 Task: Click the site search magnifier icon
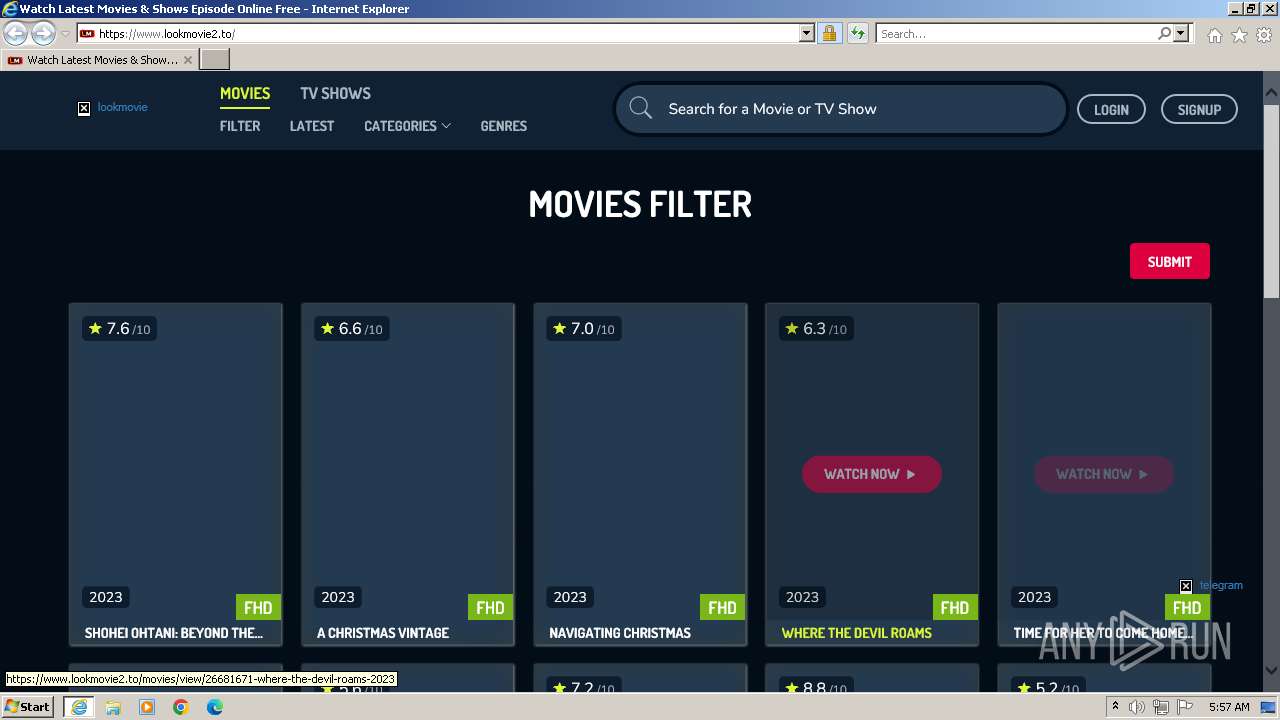pos(641,108)
